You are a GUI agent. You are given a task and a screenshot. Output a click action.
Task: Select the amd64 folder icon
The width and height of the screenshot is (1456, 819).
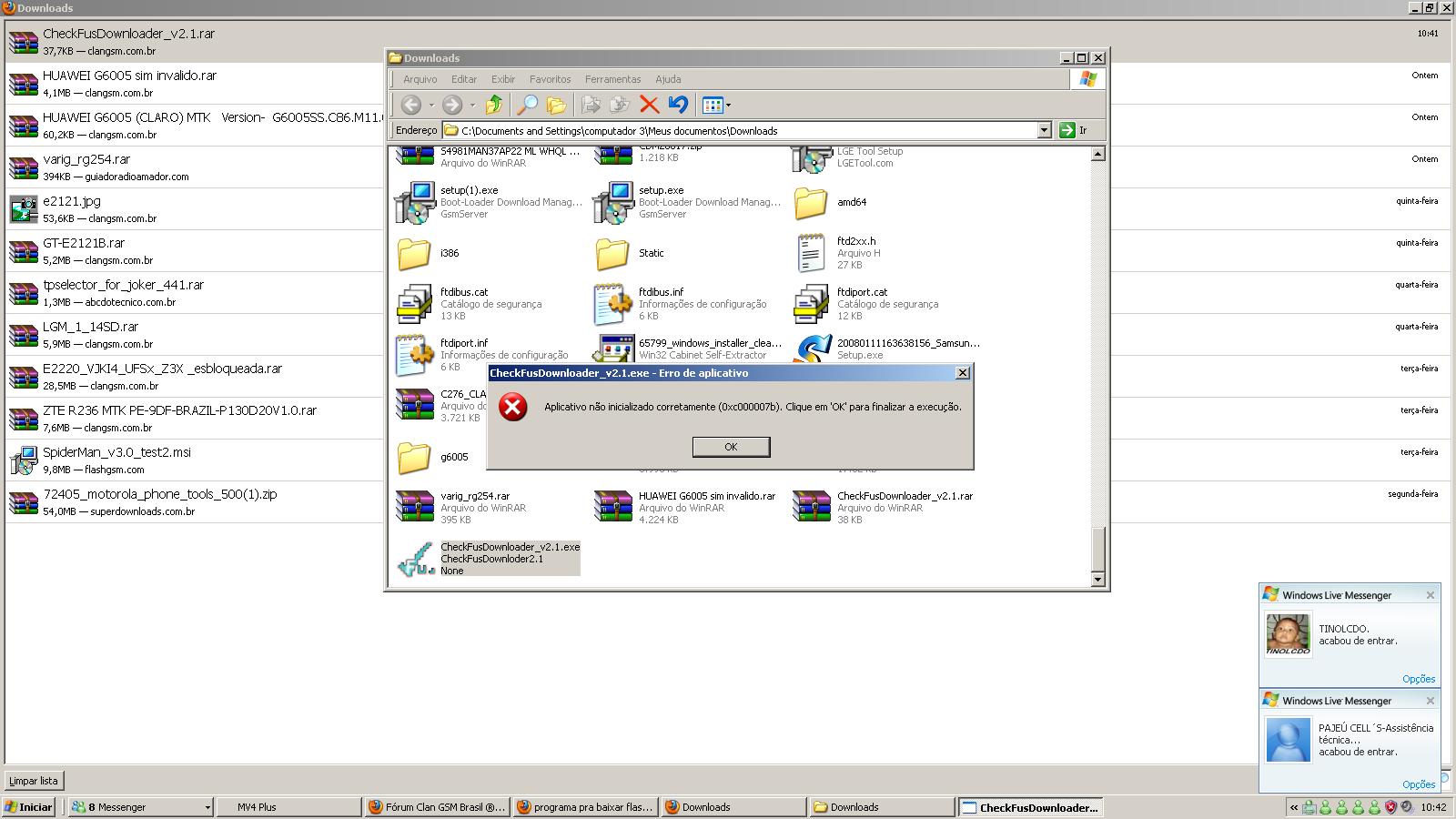811,203
